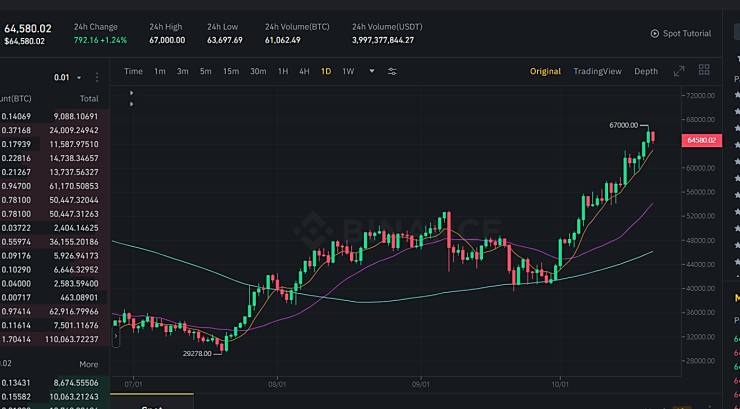Switch to TradingView chart tab
Image resolution: width=740 pixels, height=409 pixels.
pos(597,71)
